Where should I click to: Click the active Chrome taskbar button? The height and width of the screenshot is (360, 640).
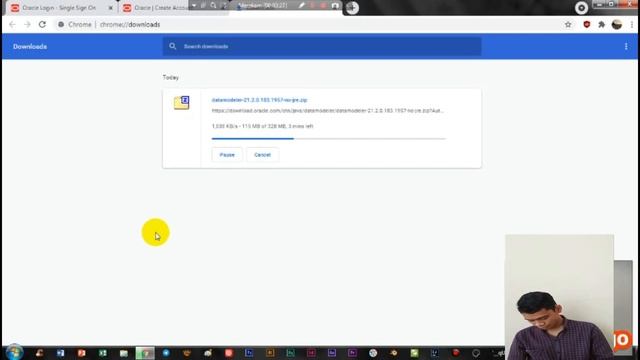click(145, 353)
